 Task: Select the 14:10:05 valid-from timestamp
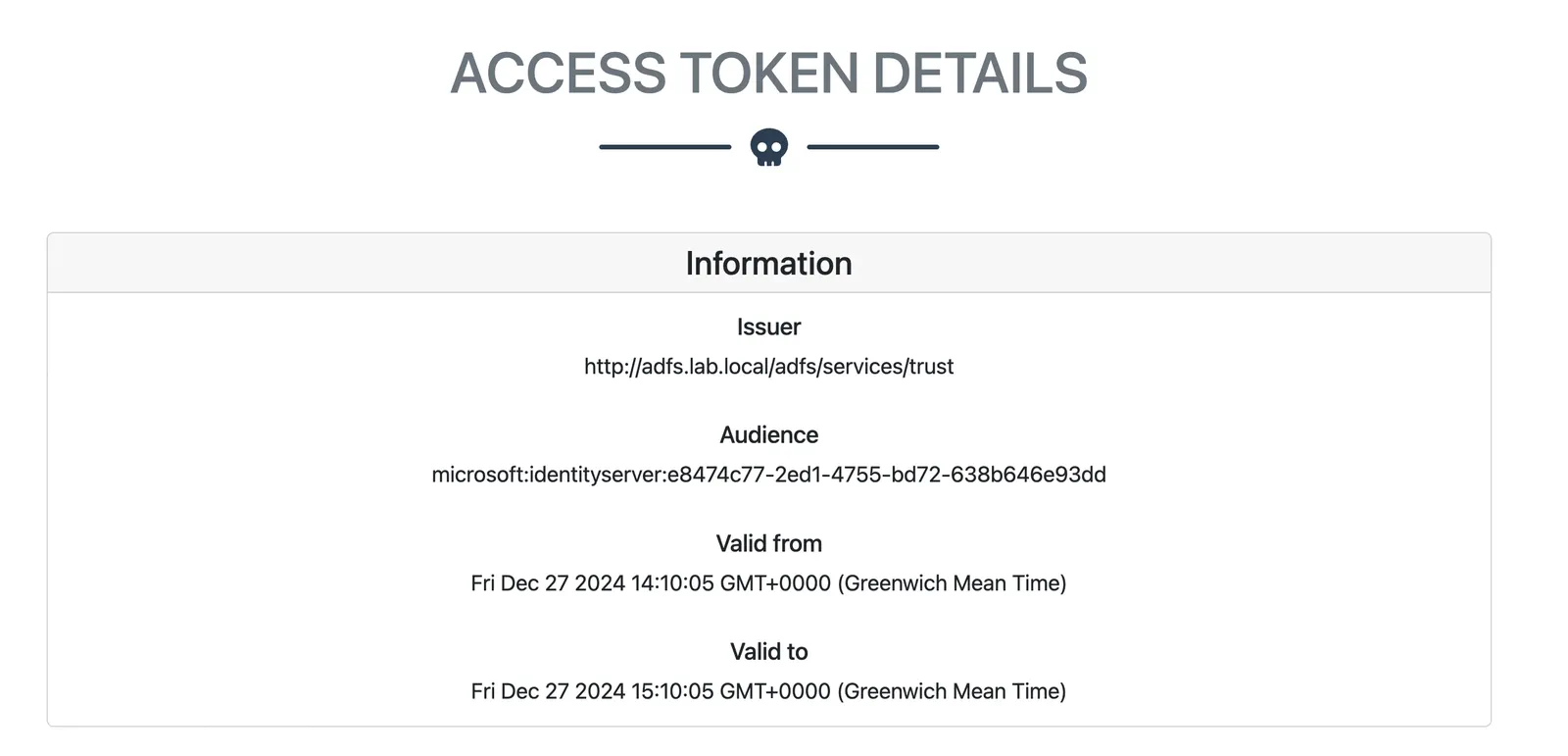point(769,583)
